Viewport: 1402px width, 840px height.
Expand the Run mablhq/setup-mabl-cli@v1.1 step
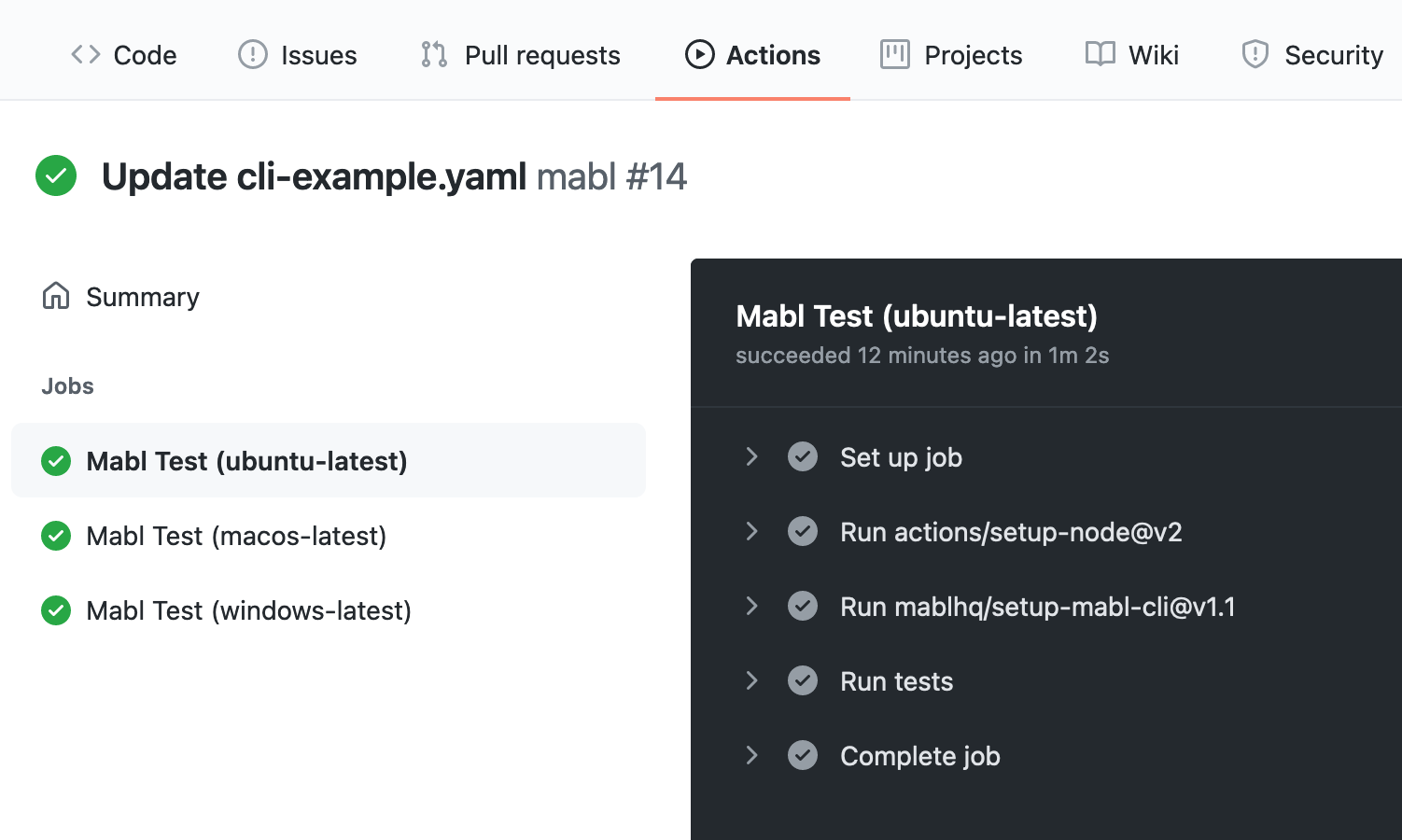tap(751, 606)
